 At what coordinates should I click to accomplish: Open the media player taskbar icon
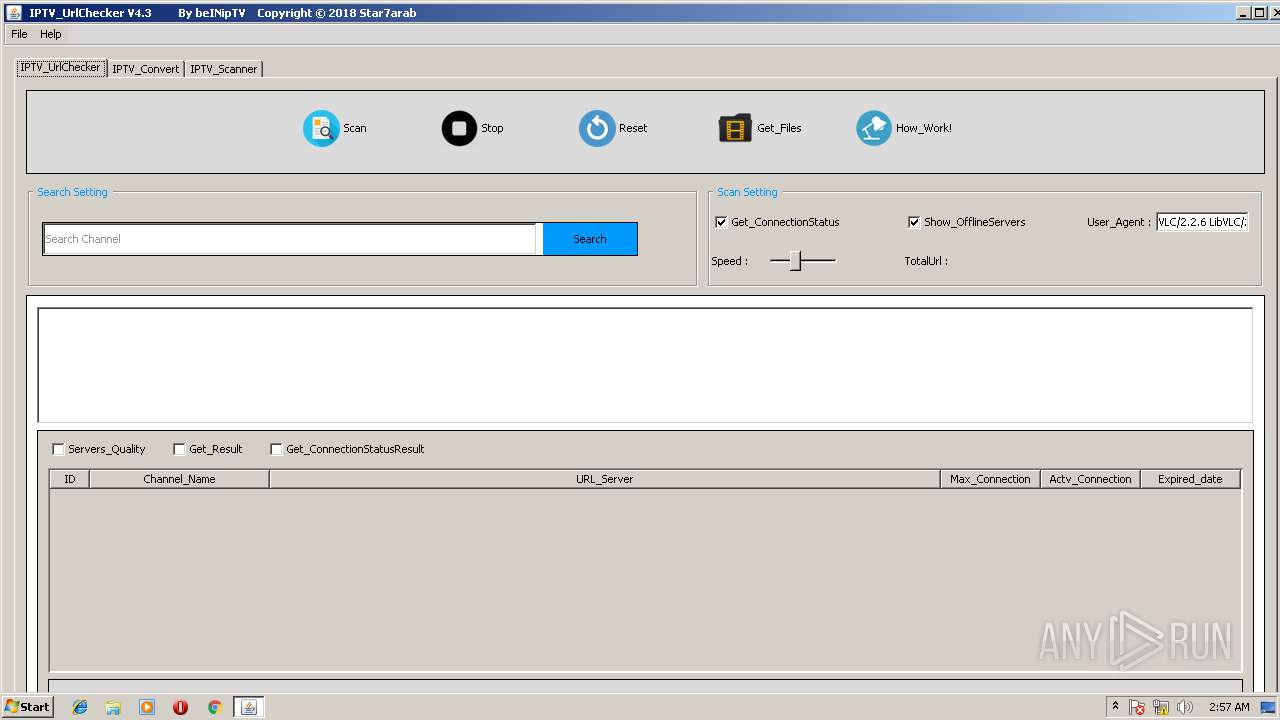tap(147, 707)
